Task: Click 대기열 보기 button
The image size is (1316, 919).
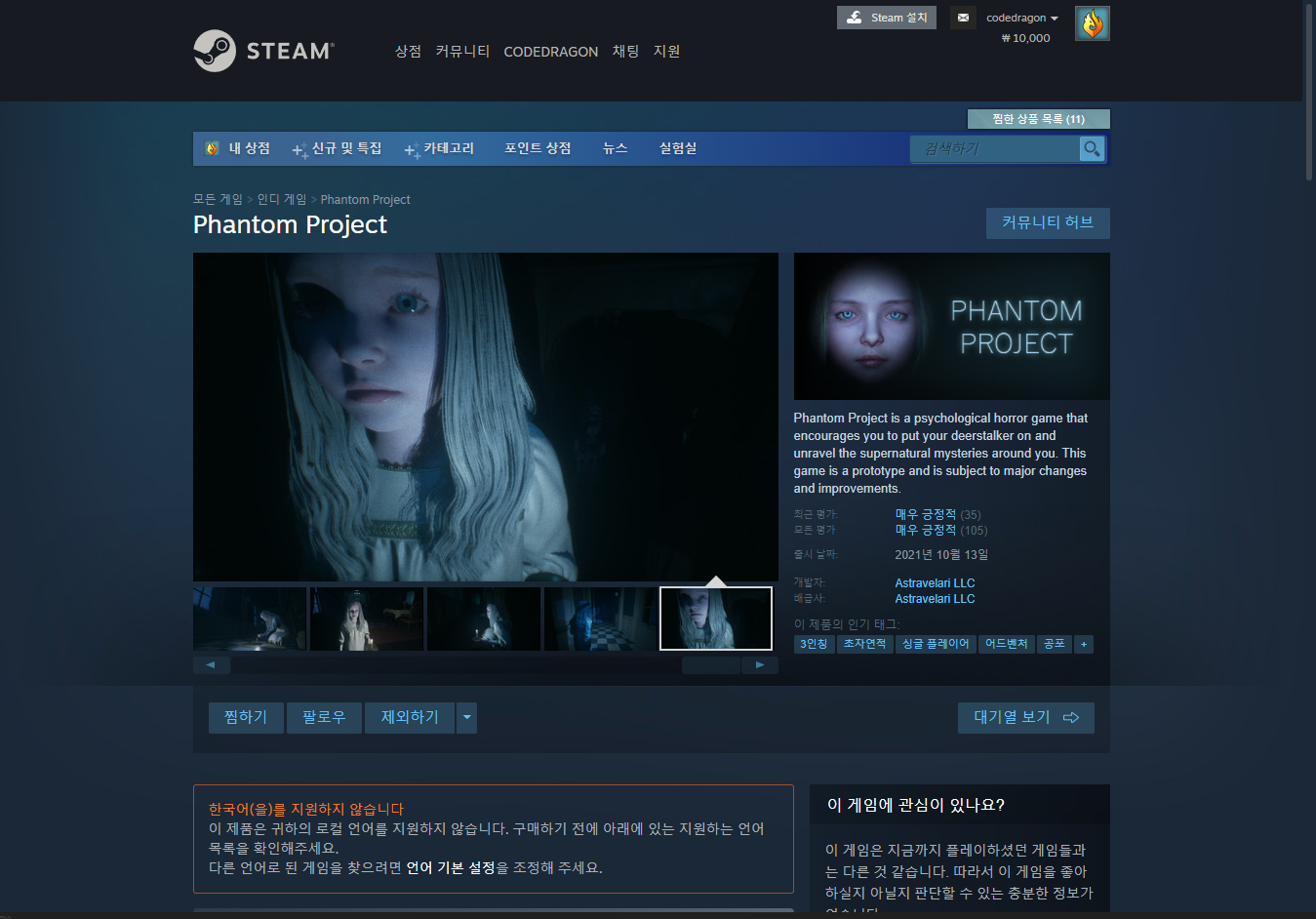Action: [x=1025, y=717]
